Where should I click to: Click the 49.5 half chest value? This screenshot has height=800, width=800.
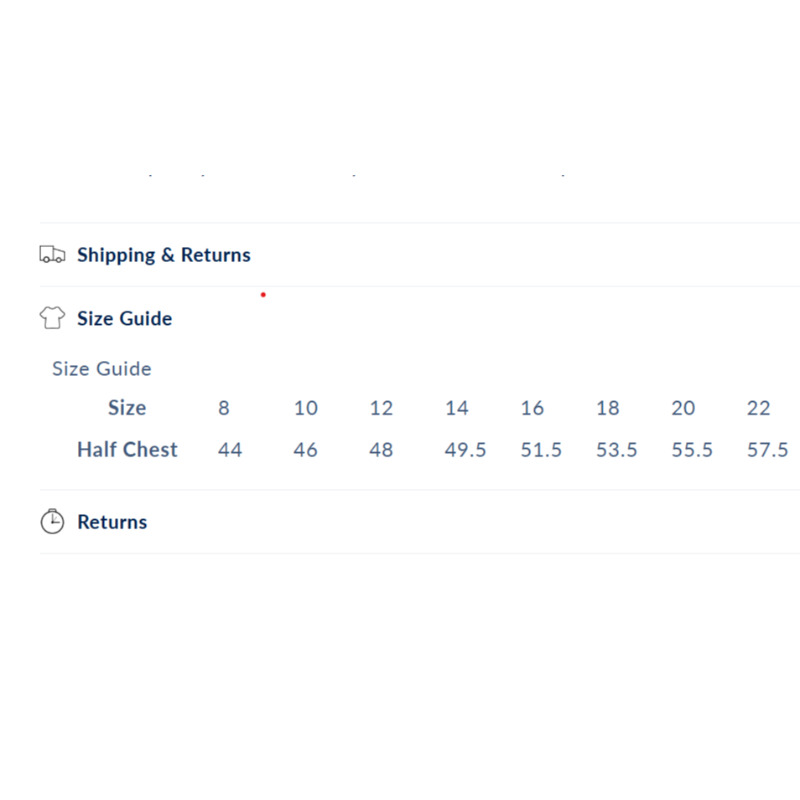(466, 450)
